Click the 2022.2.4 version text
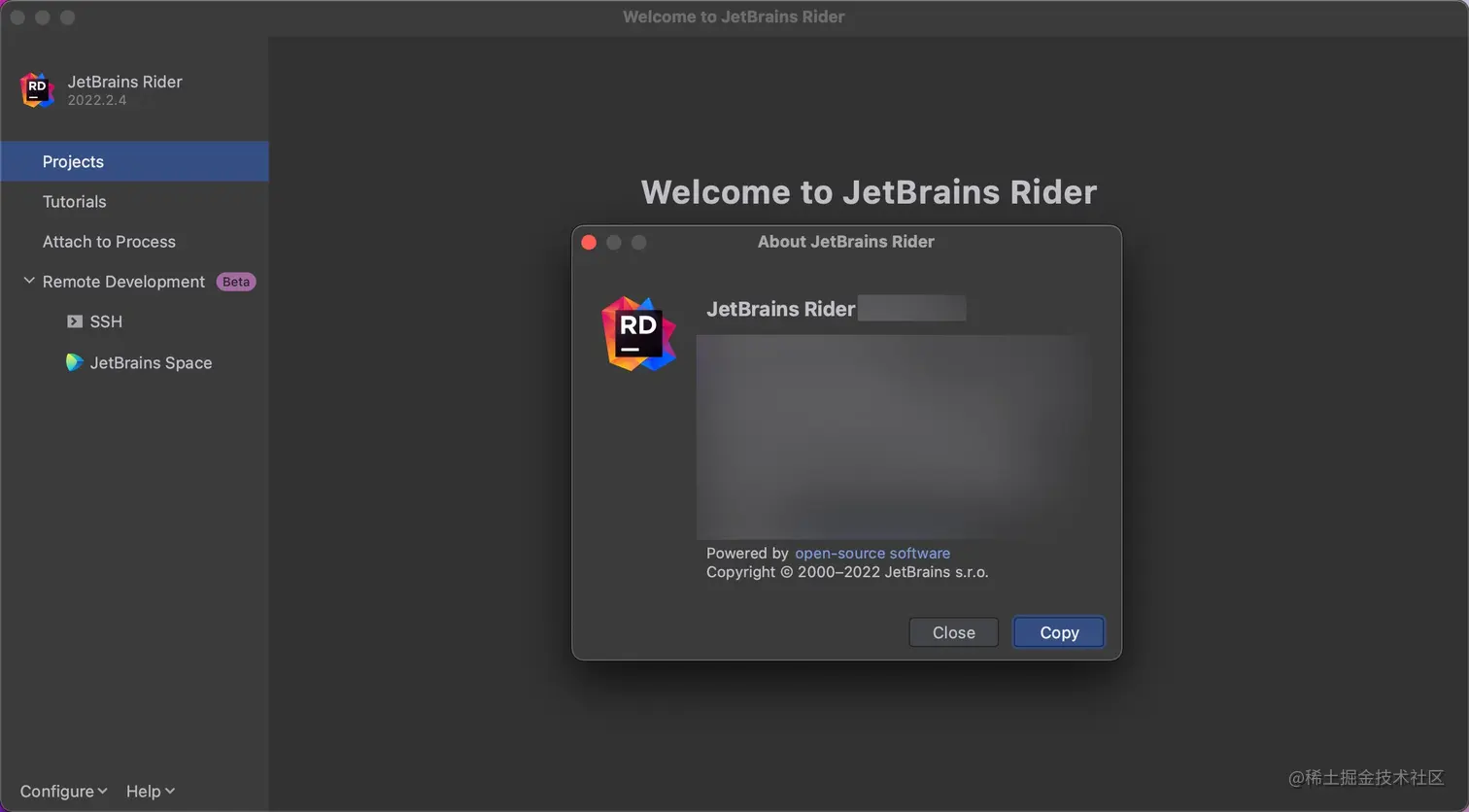 click(96, 100)
